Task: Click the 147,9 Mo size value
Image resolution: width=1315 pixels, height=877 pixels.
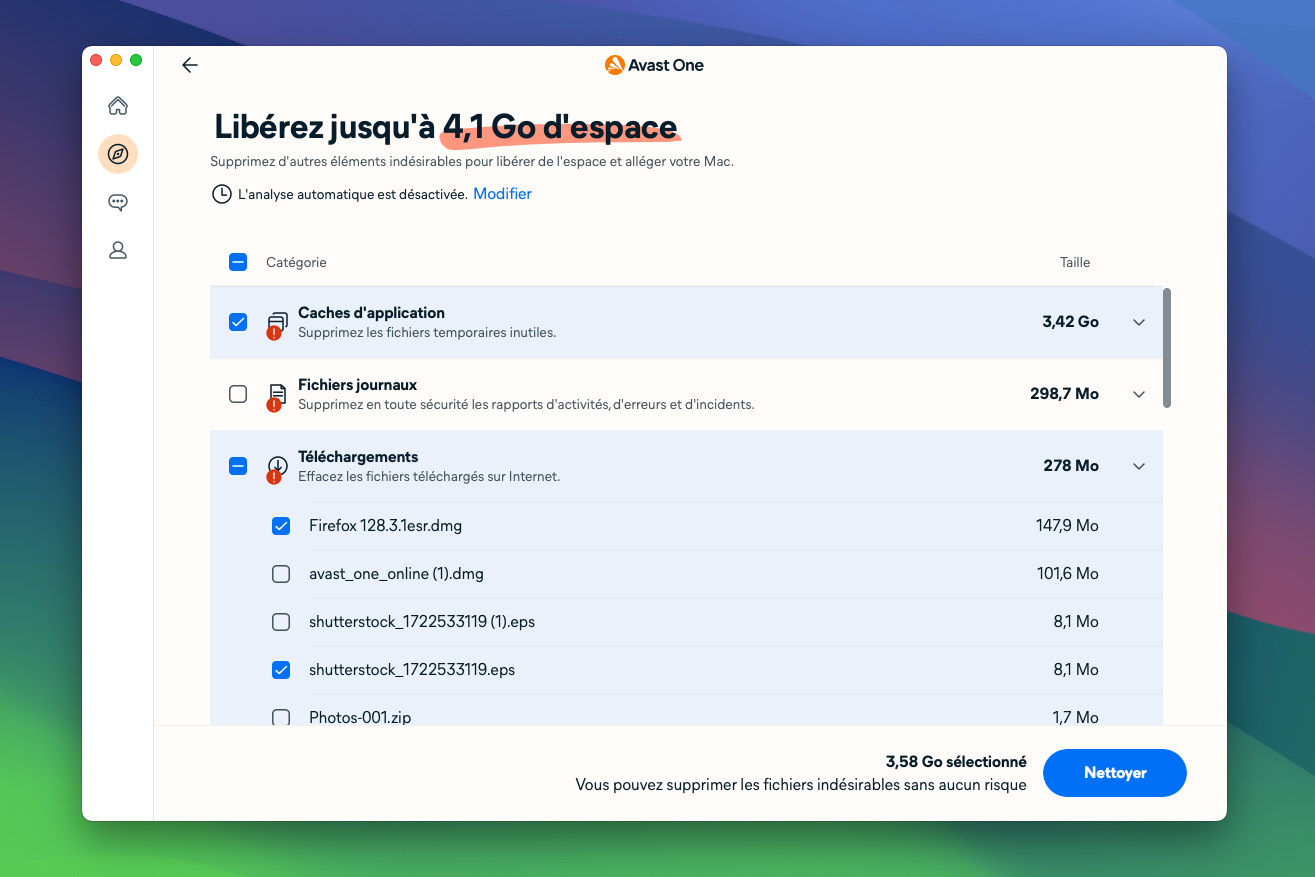Action: pyautogui.click(x=1067, y=526)
